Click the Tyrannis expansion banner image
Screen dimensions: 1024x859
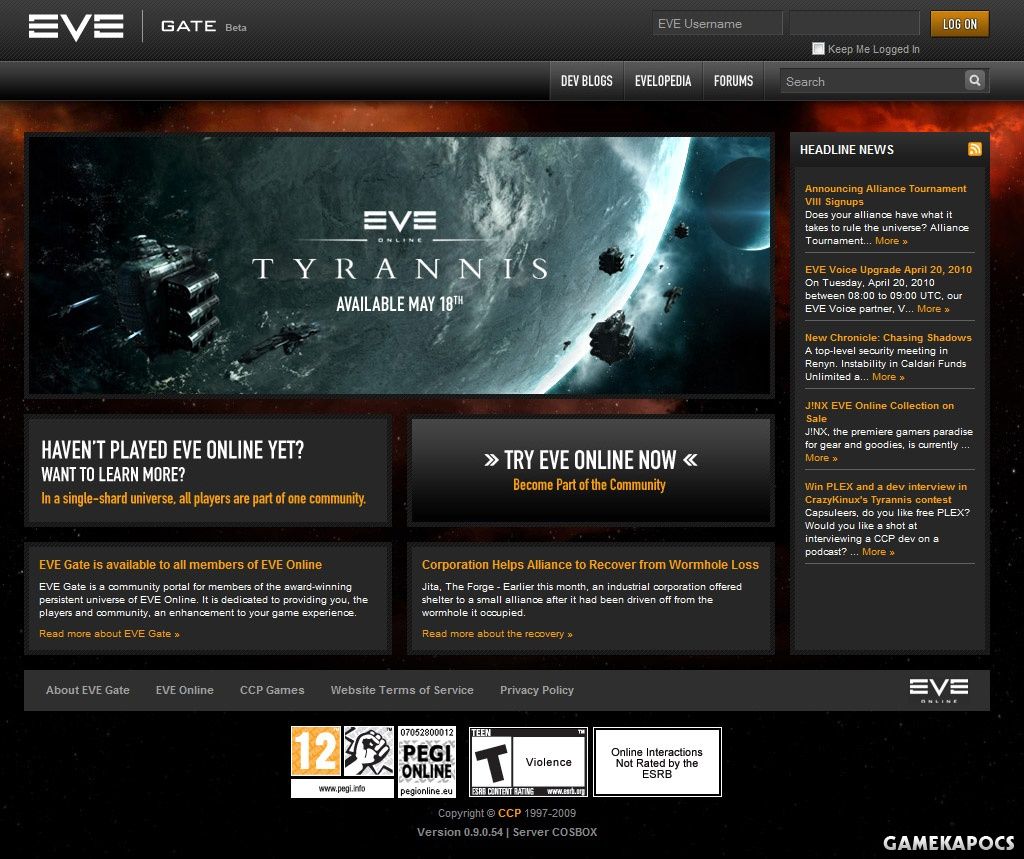coord(399,266)
